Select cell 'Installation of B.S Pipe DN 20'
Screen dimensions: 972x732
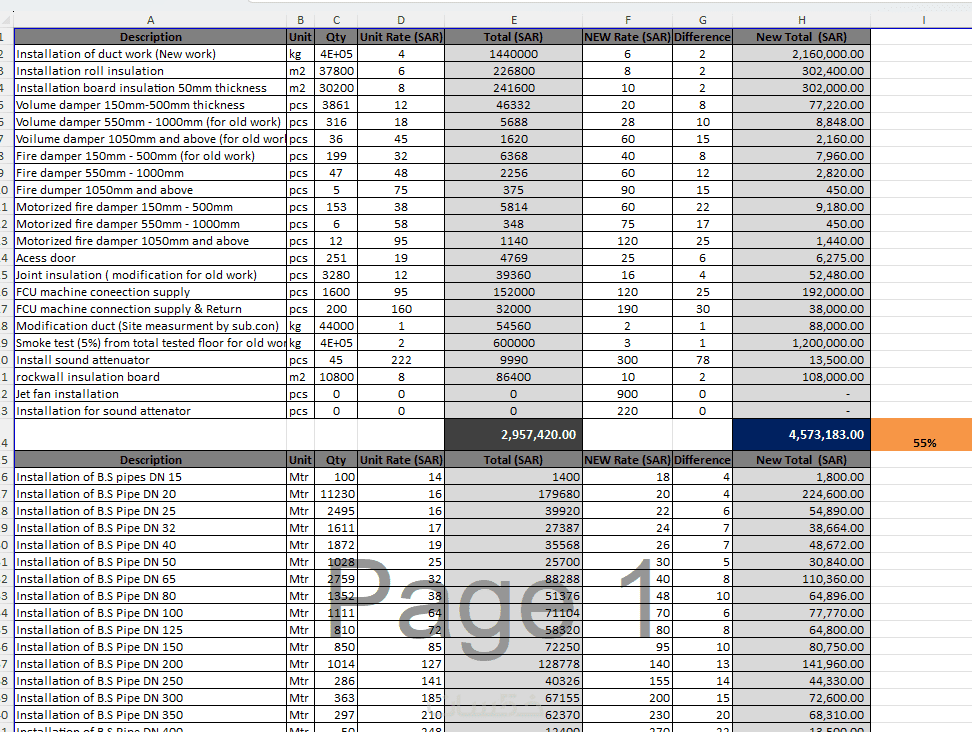[151, 494]
